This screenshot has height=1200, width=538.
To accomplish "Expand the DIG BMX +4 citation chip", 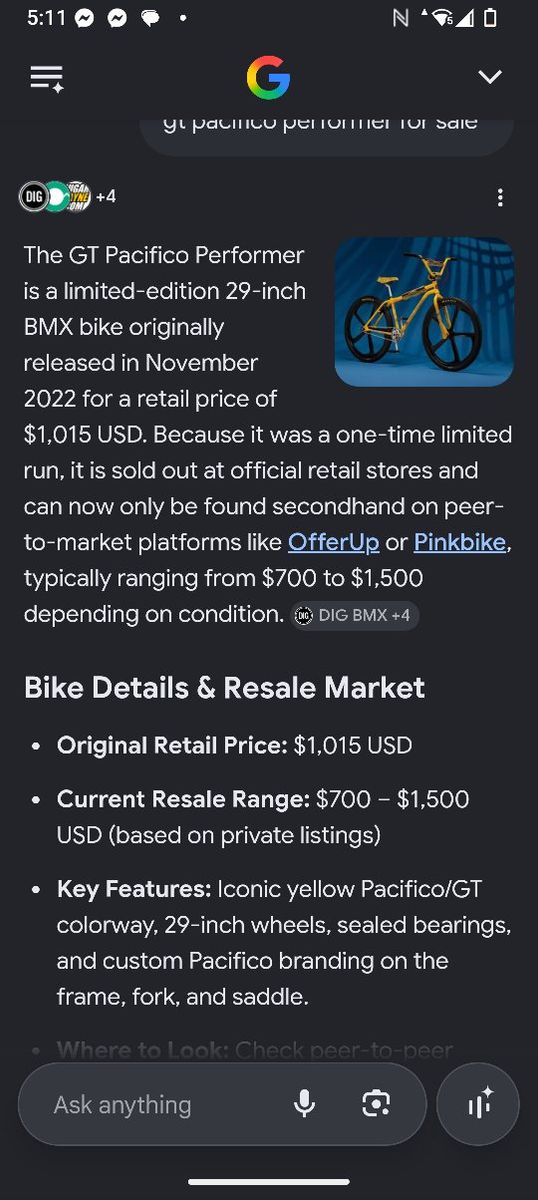I will point(355,615).
